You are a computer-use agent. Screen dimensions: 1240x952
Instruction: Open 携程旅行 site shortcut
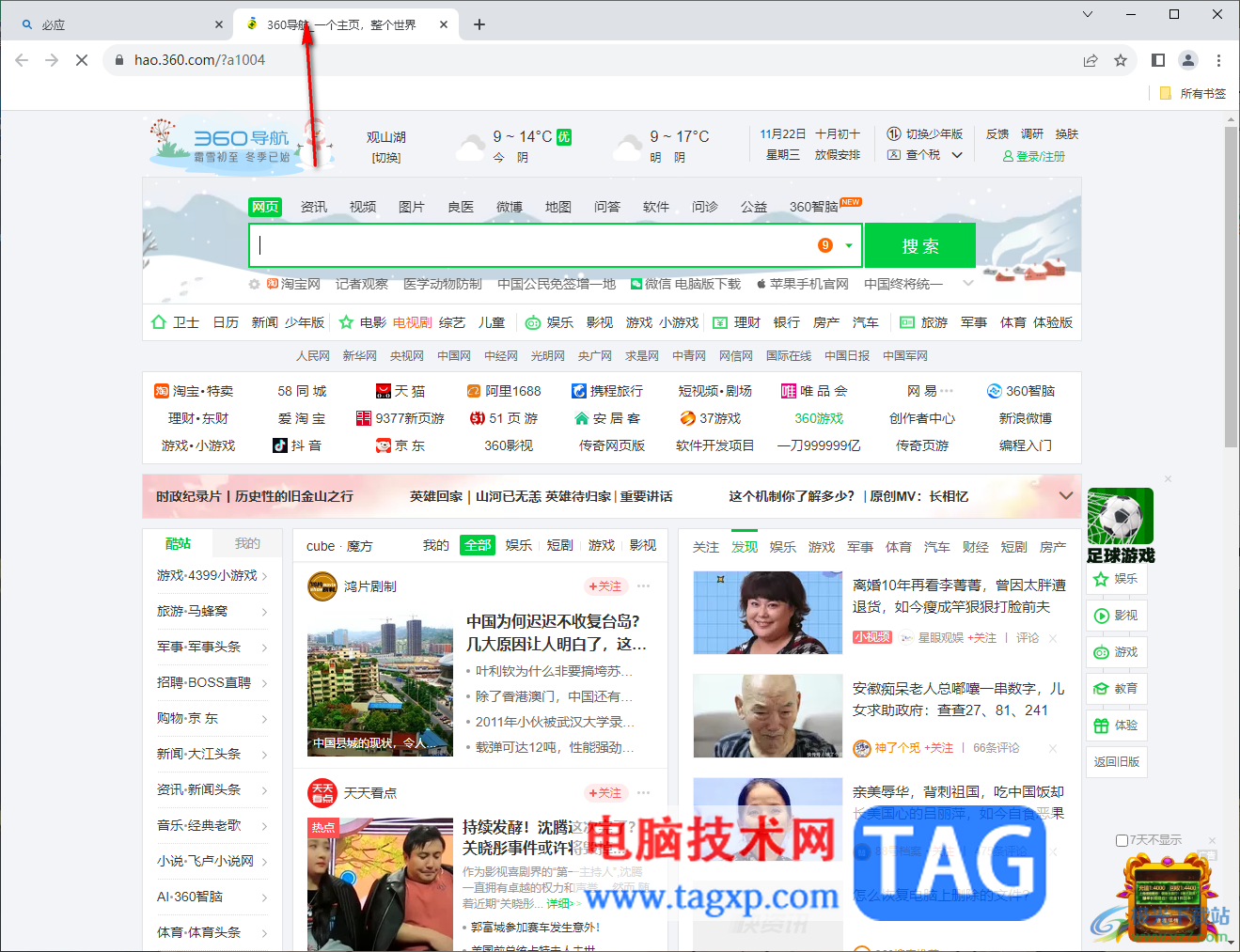point(607,391)
